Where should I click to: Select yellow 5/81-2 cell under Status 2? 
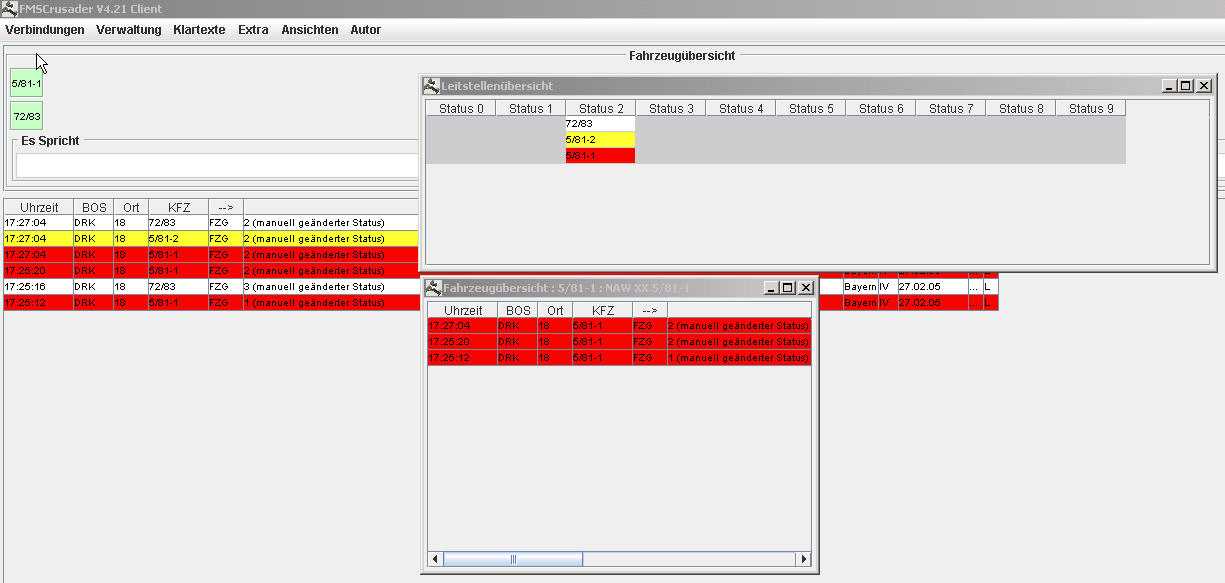(x=600, y=140)
